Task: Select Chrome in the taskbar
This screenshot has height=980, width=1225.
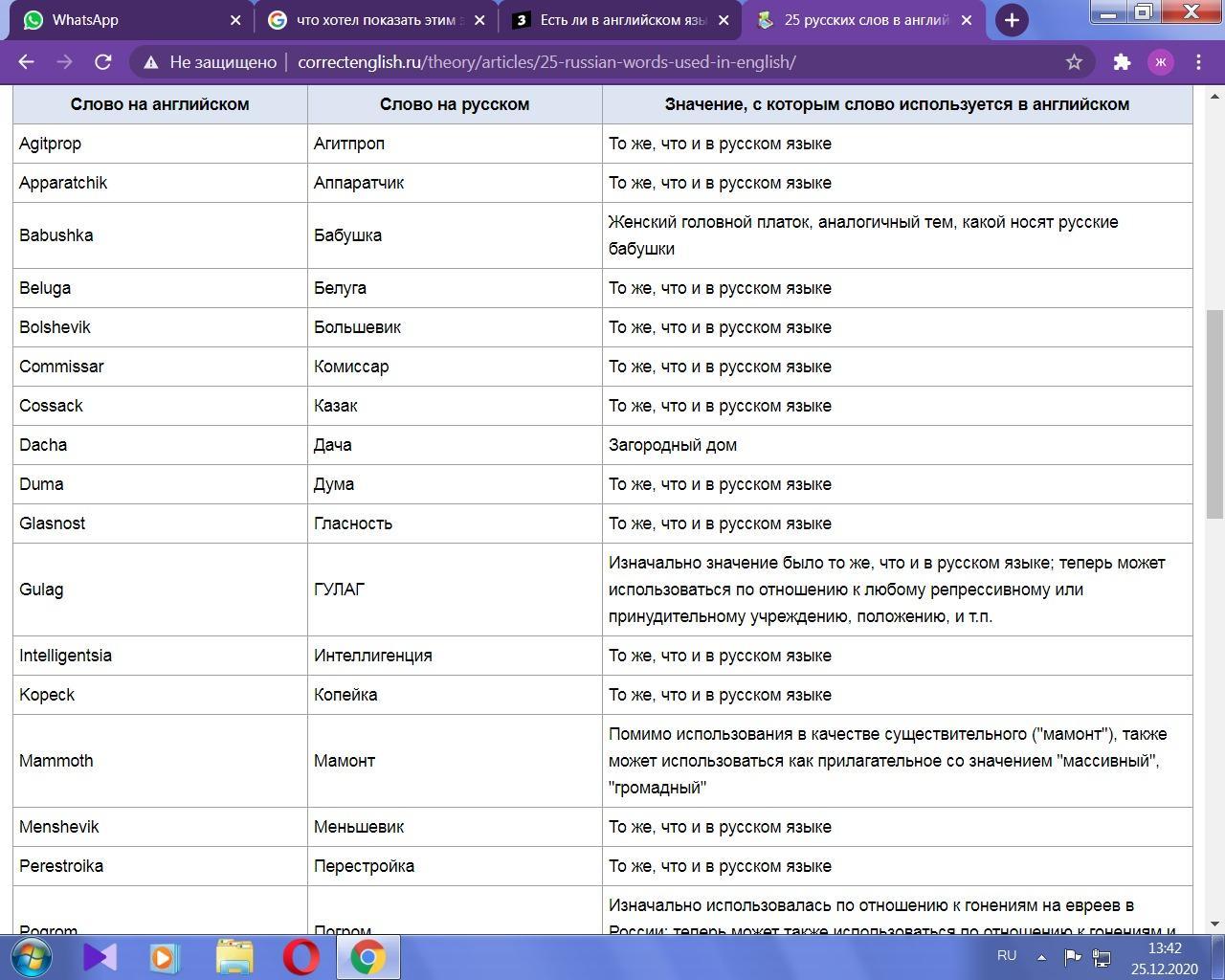Action: [367, 957]
